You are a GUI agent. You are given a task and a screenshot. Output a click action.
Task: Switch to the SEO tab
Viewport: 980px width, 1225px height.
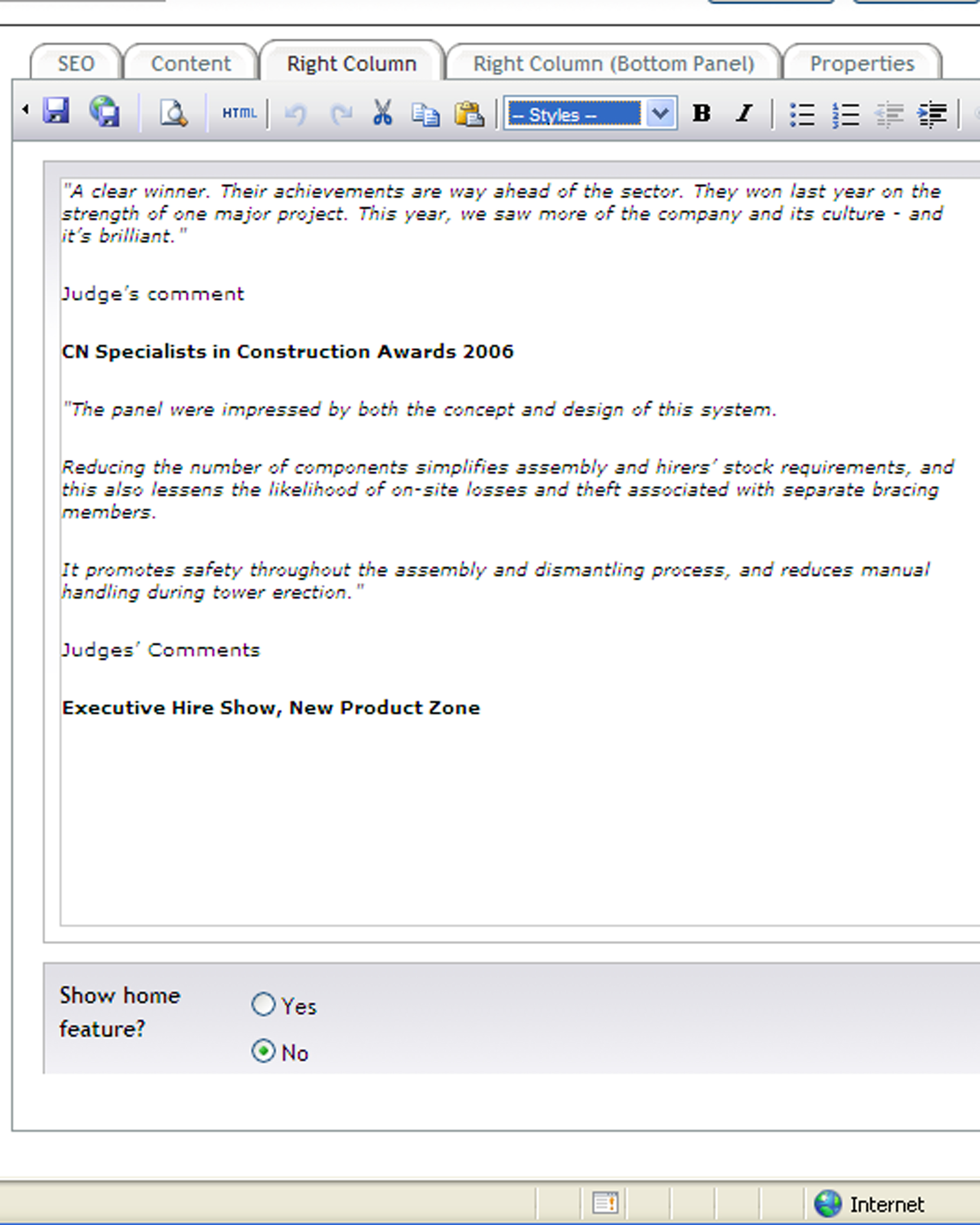(76, 63)
